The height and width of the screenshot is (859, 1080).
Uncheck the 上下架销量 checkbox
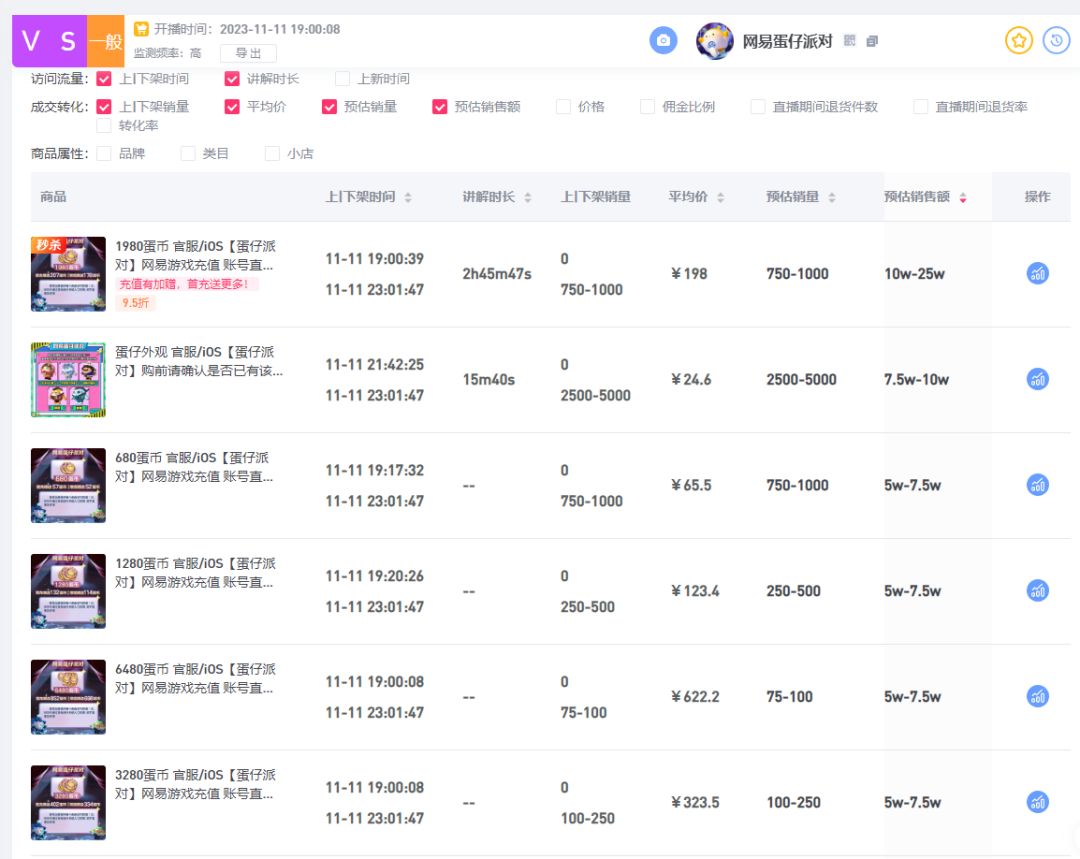point(104,107)
